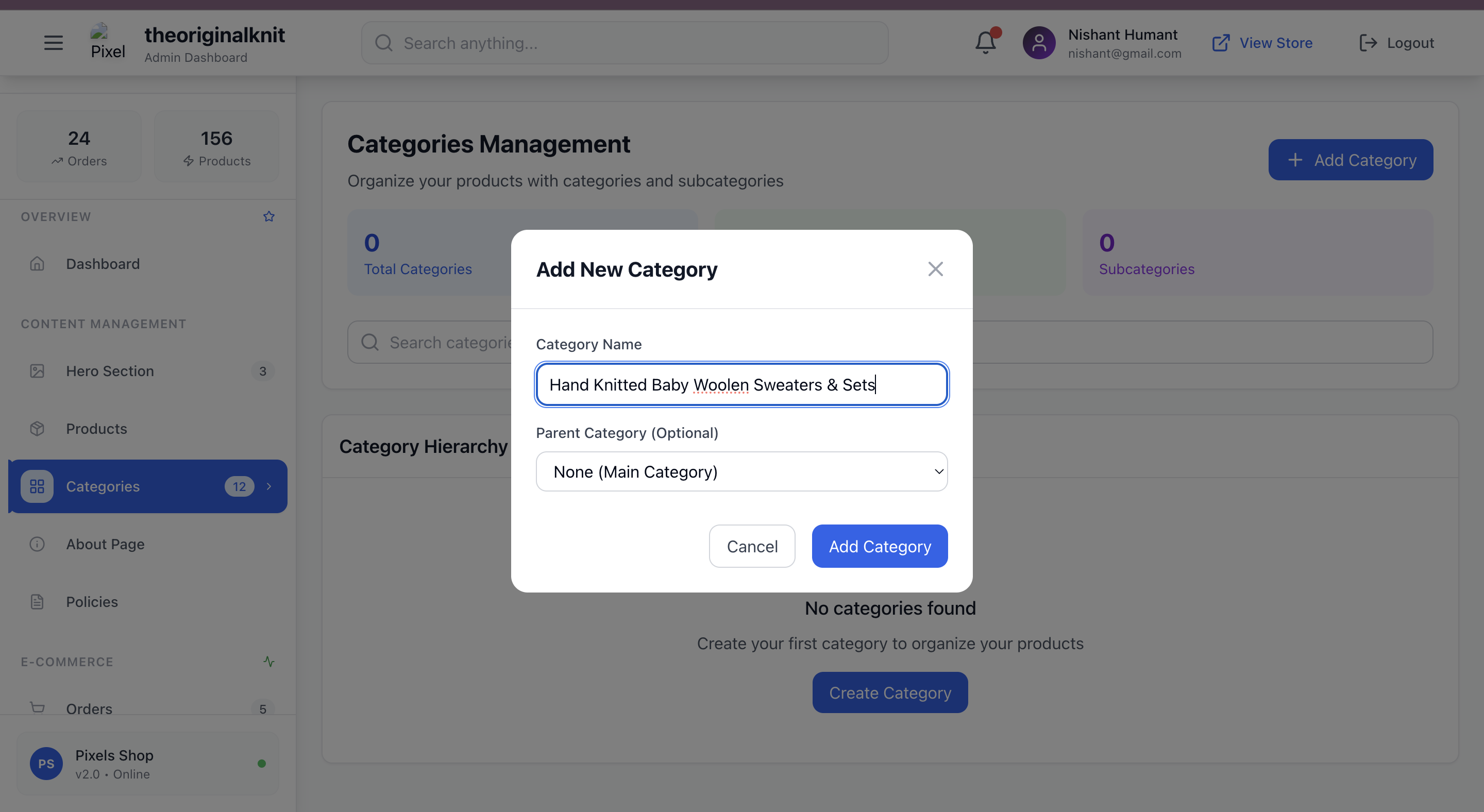This screenshot has height=812, width=1484.
Task: Click the PS avatar for Pixels Shop
Action: tap(46, 764)
